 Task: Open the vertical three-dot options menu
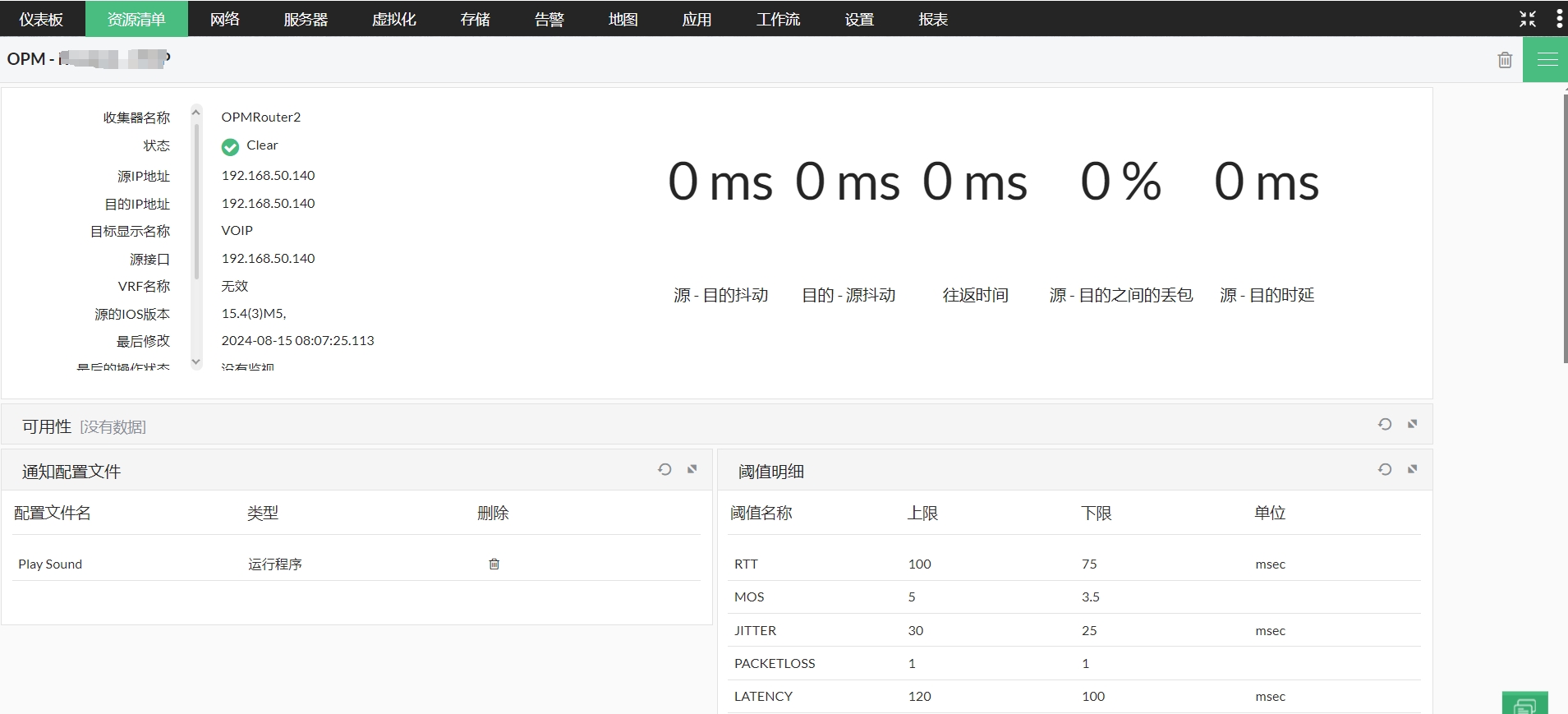coord(1559,19)
